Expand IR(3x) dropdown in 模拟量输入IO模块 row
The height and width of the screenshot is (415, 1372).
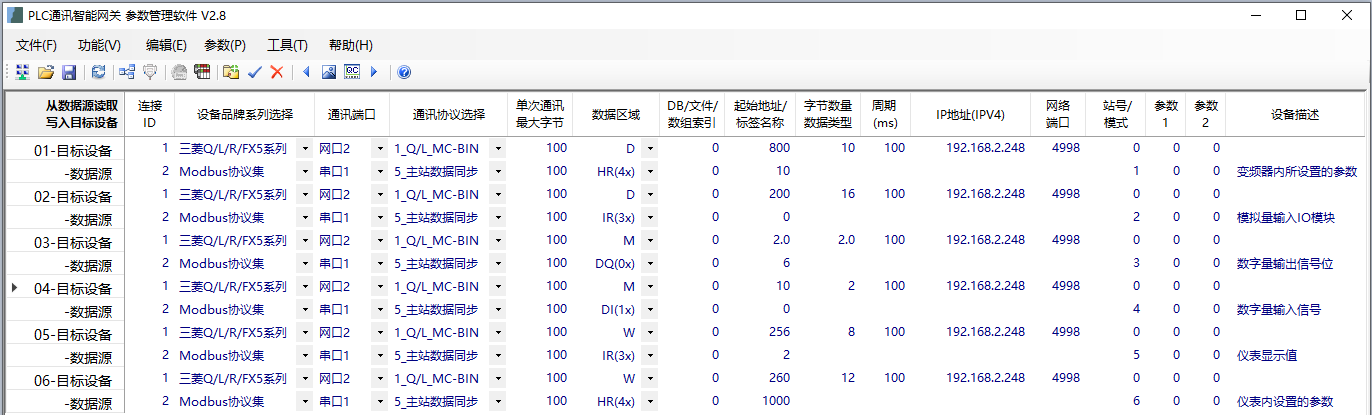(x=649, y=217)
